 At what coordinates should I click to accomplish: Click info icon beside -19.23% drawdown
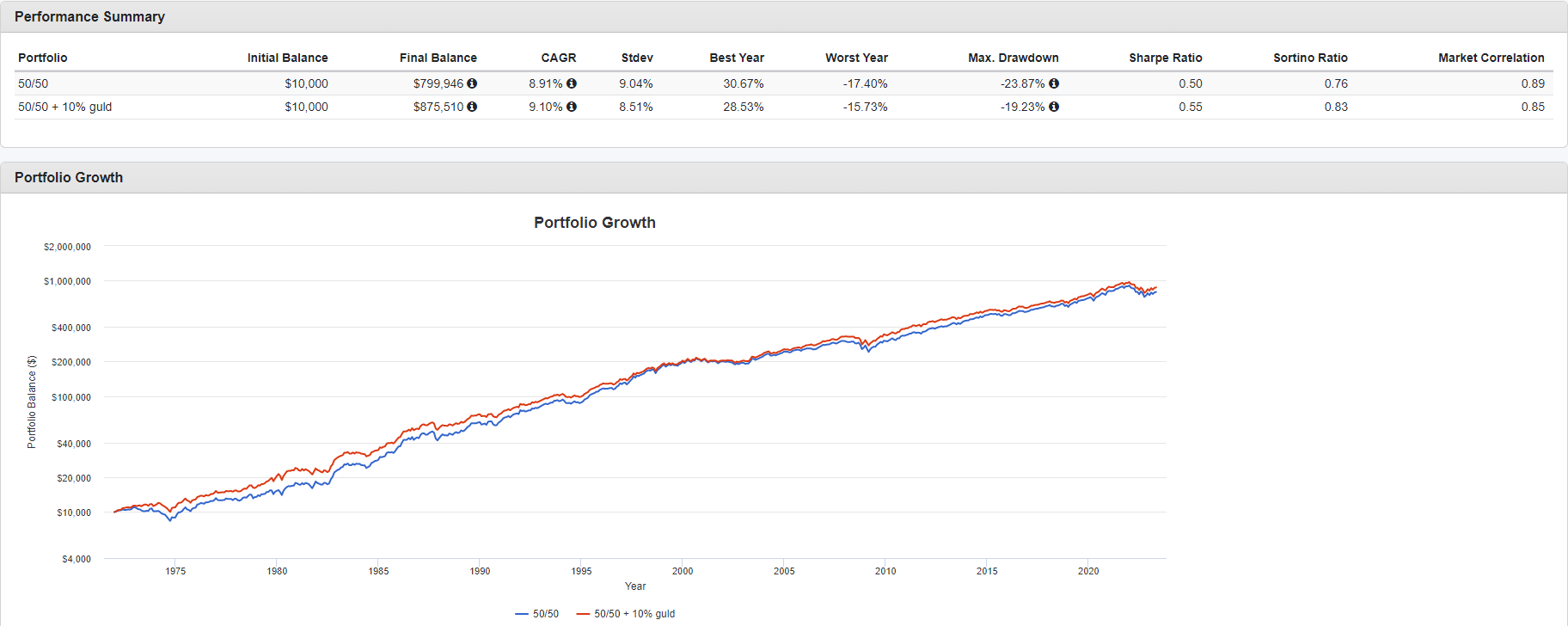1054,107
